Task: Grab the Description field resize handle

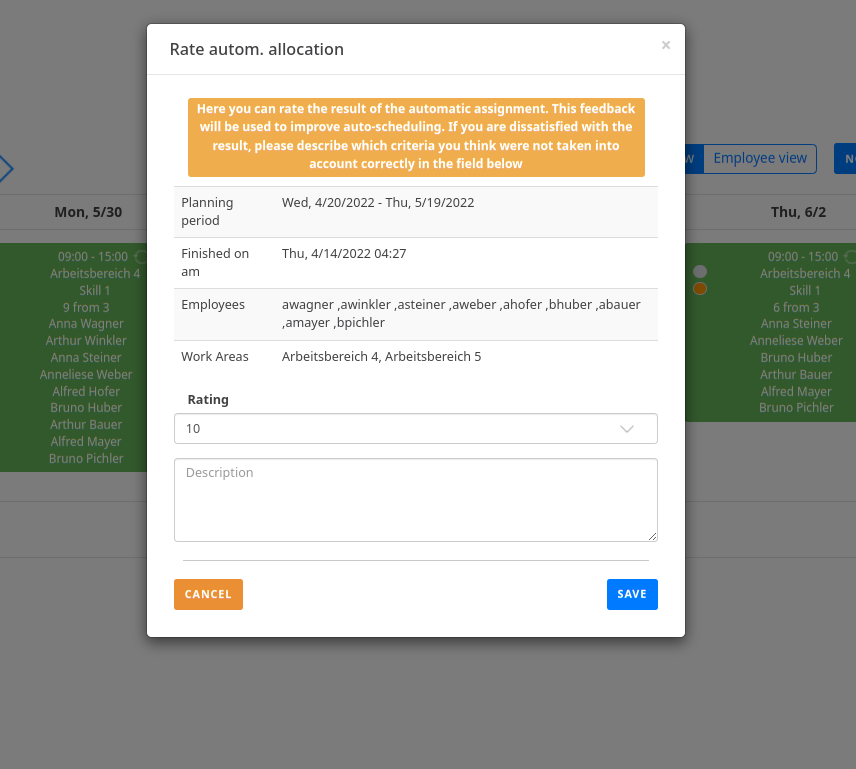Action: 652,536
